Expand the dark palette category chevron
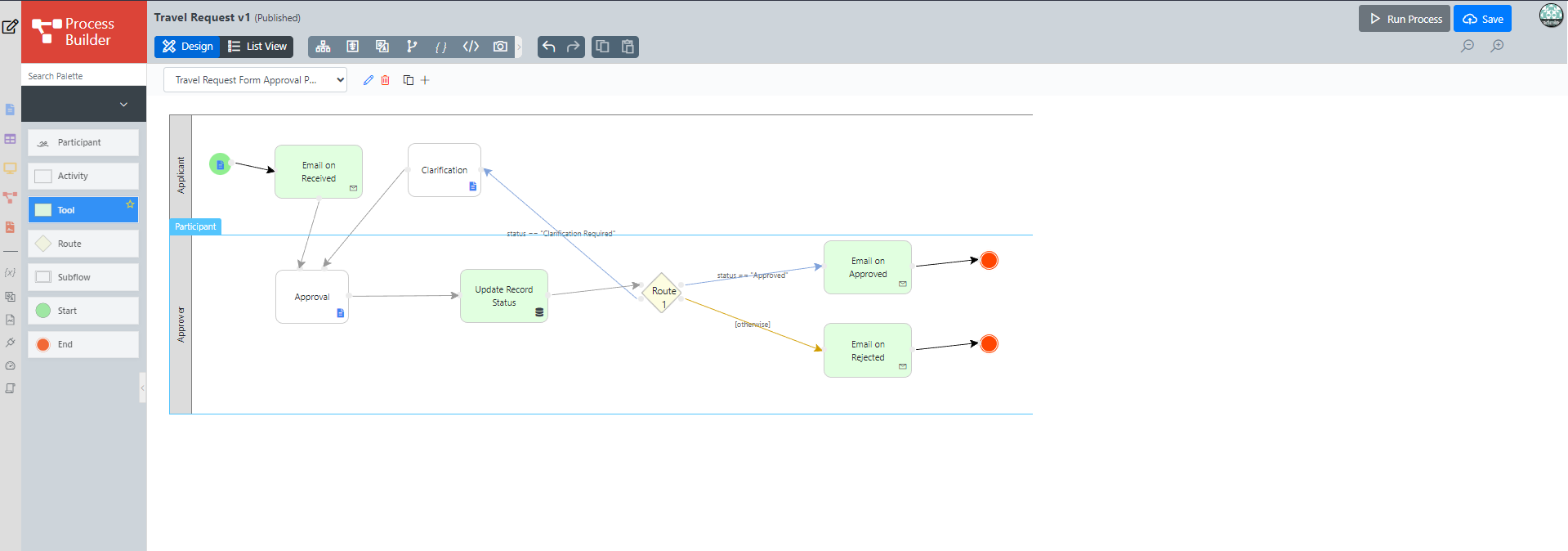The width and height of the screenshot is (1568, 551). tap(123, 105)
